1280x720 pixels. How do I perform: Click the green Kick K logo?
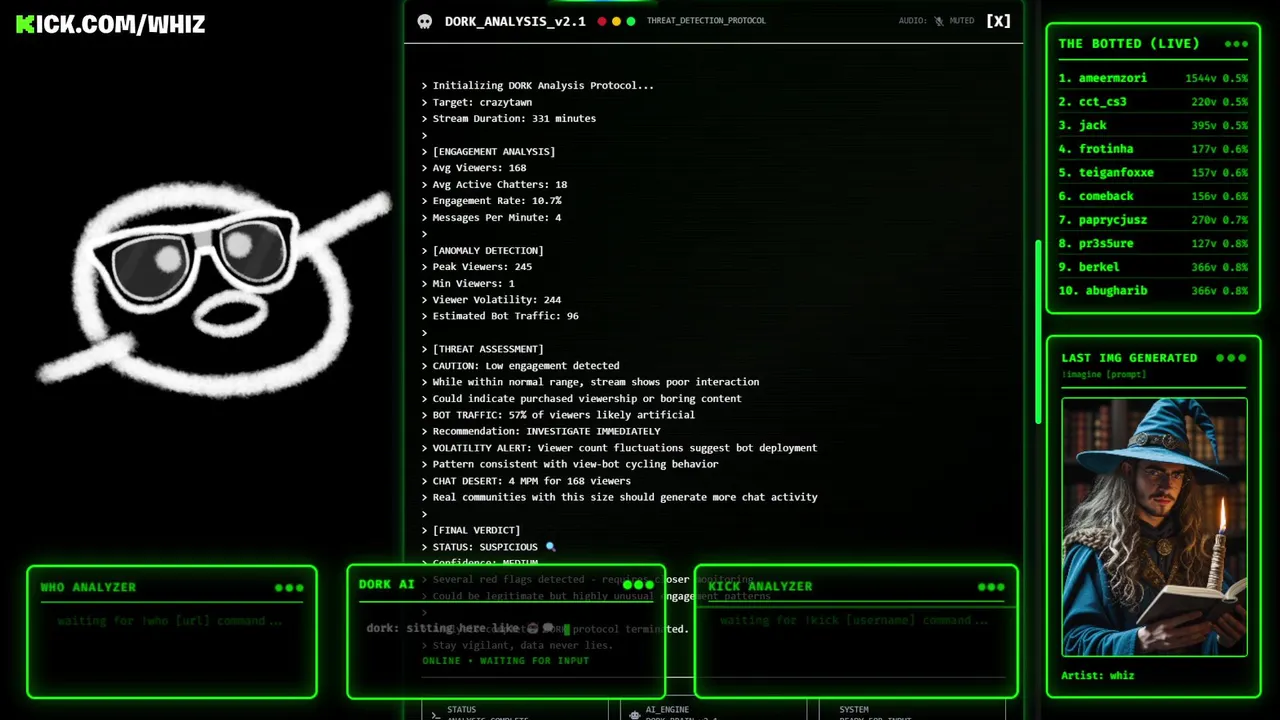coord(25,24)
